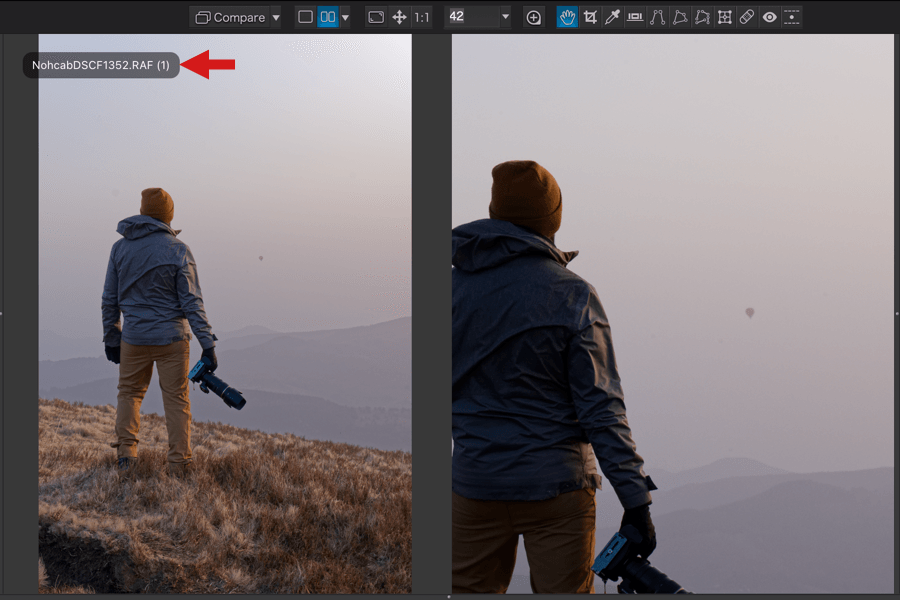This screenshot has width=900, height=600.
Task: Zoom to 1:1 magnification
Action: click(x=422, y=17)
